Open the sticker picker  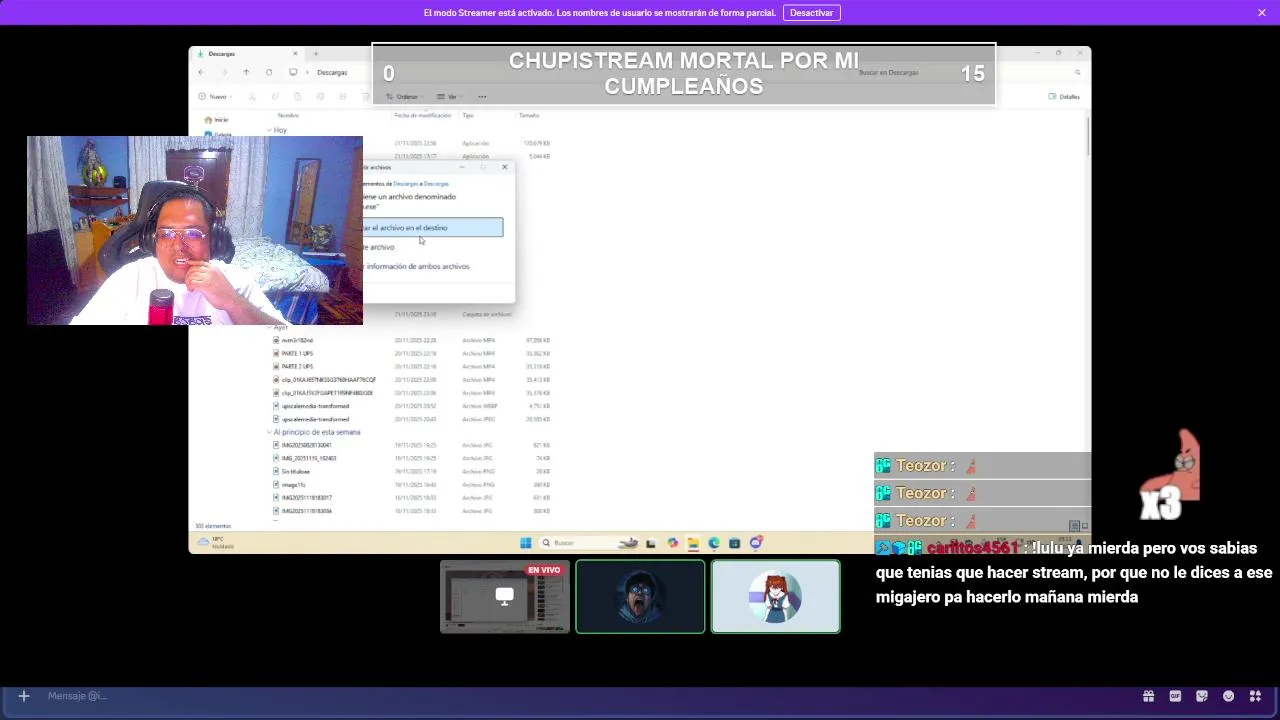click(x=1202, y=696)
